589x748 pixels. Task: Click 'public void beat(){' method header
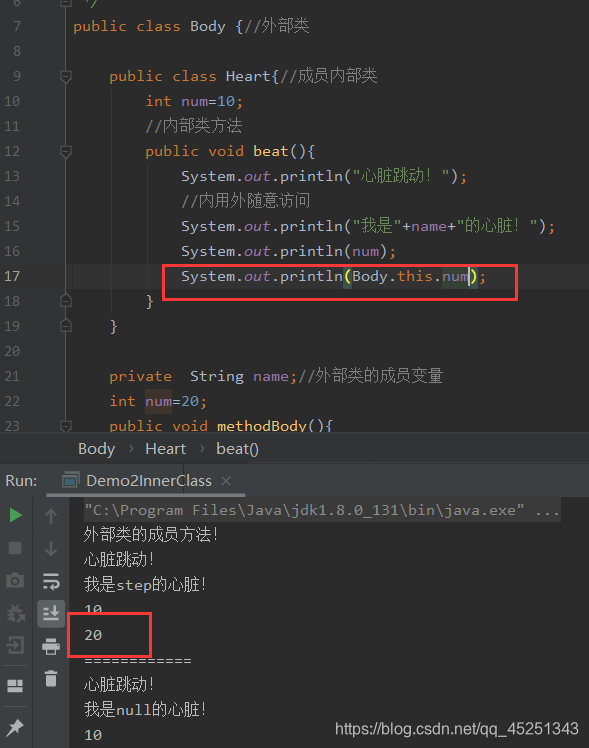[x=230, y=152]
